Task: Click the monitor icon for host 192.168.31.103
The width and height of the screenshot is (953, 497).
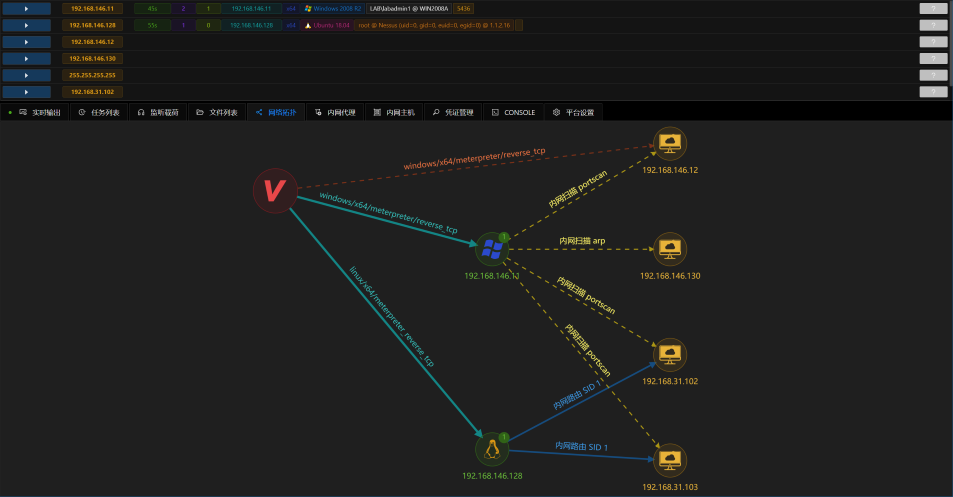Action: click(x=669, y=460)
